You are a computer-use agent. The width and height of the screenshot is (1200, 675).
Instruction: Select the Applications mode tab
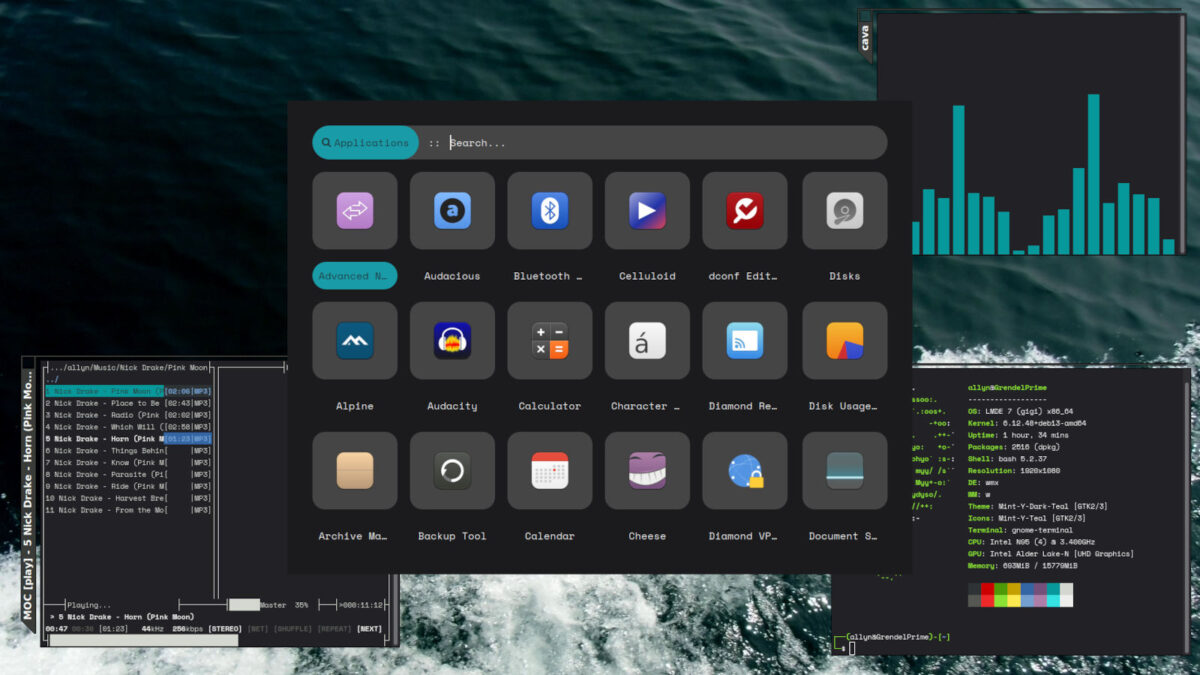365,143
